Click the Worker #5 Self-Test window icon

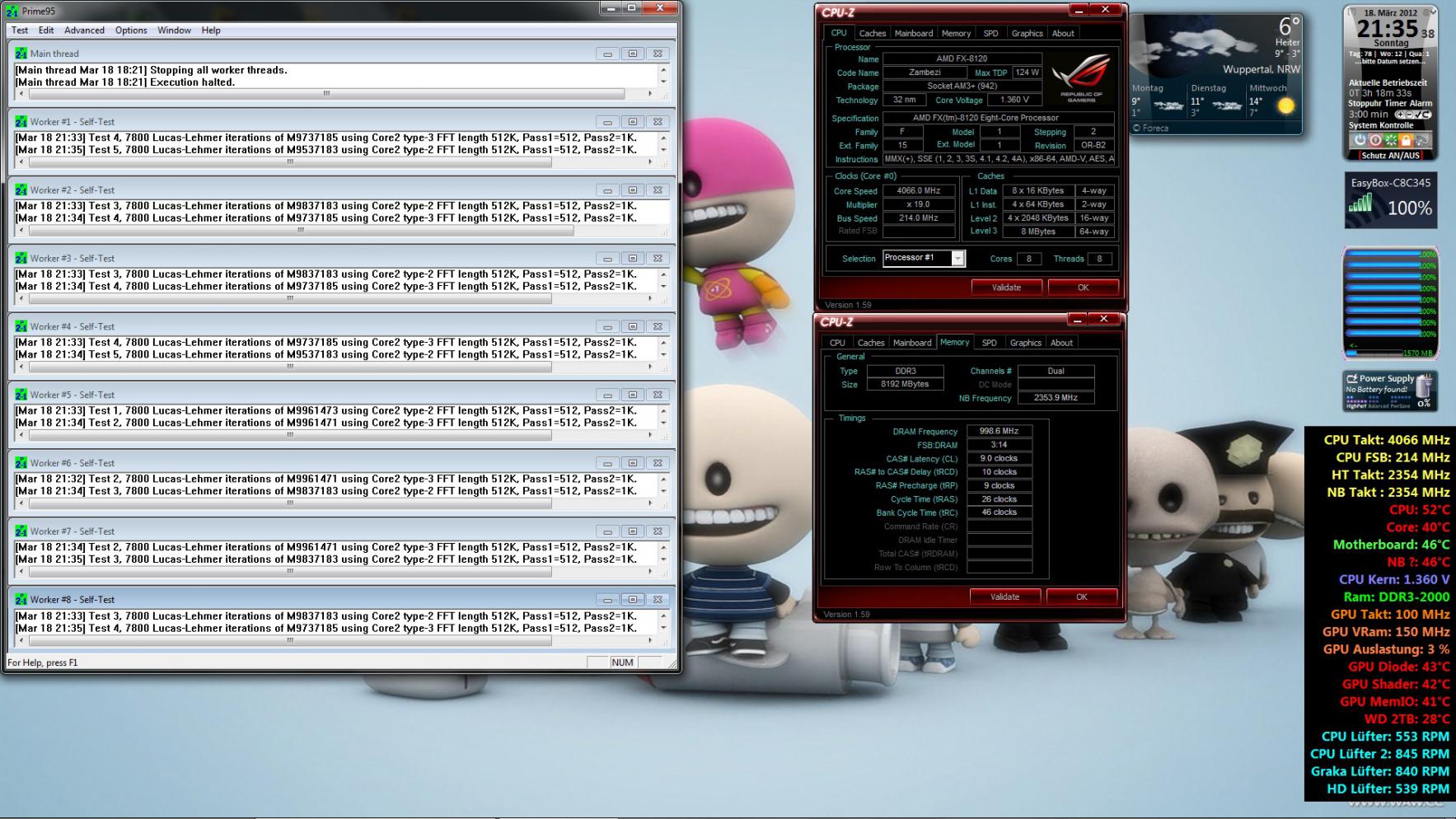coord(21,395)
